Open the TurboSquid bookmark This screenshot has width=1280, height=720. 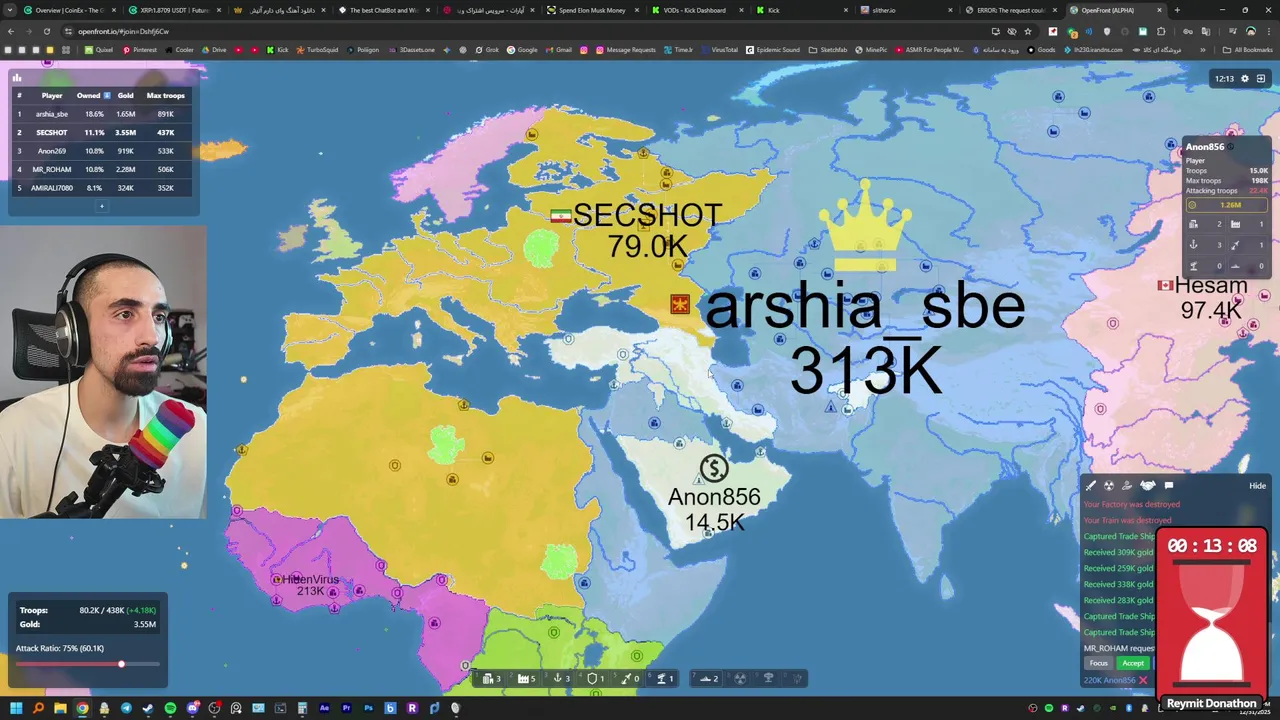click(317, 50)
